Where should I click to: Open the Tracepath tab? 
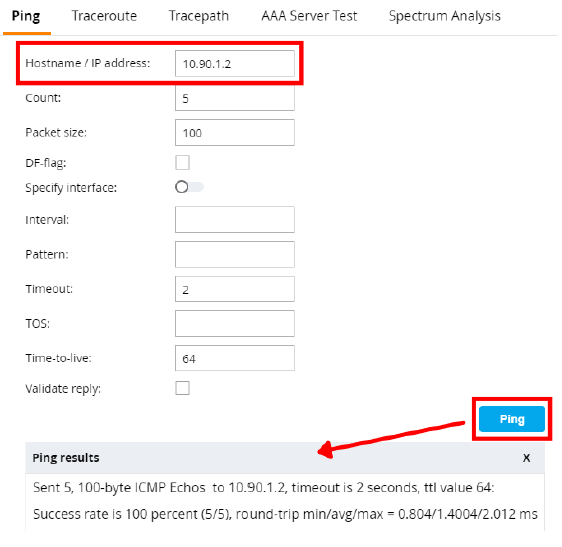tap(199, 16)
